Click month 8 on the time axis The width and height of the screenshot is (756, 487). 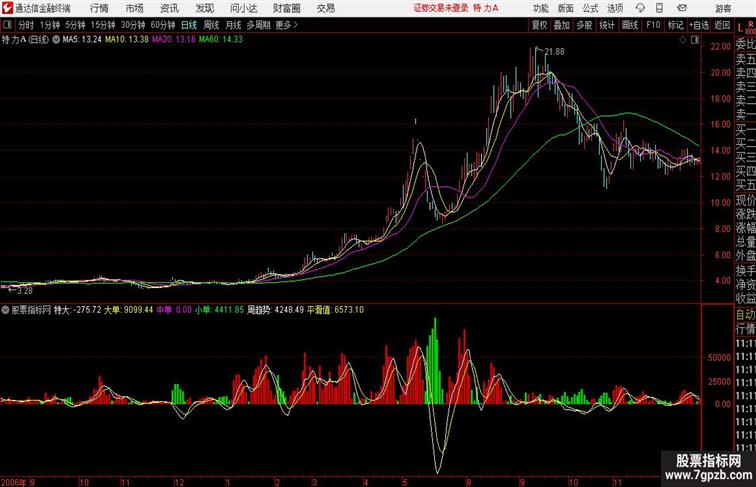[468, 482]
